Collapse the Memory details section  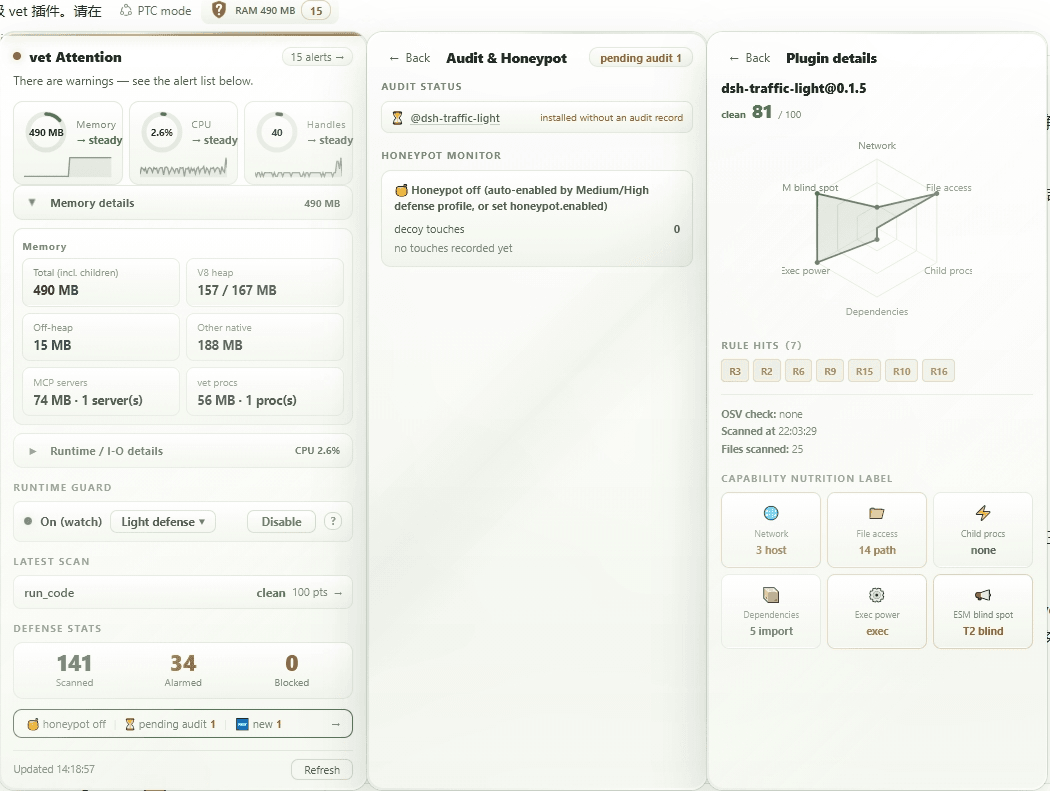click(x=183, y=203)
